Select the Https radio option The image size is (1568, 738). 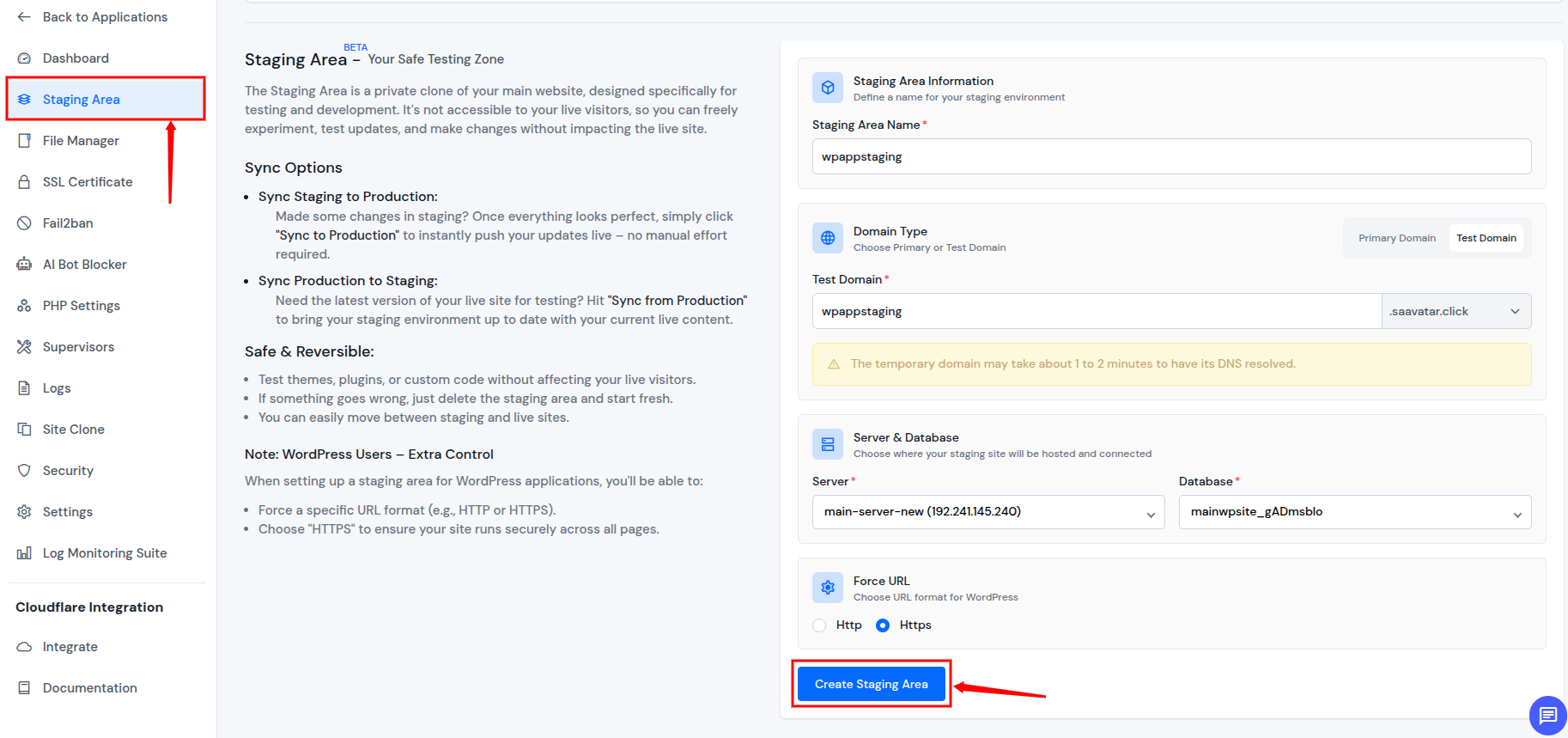click(x=883, y=625)
